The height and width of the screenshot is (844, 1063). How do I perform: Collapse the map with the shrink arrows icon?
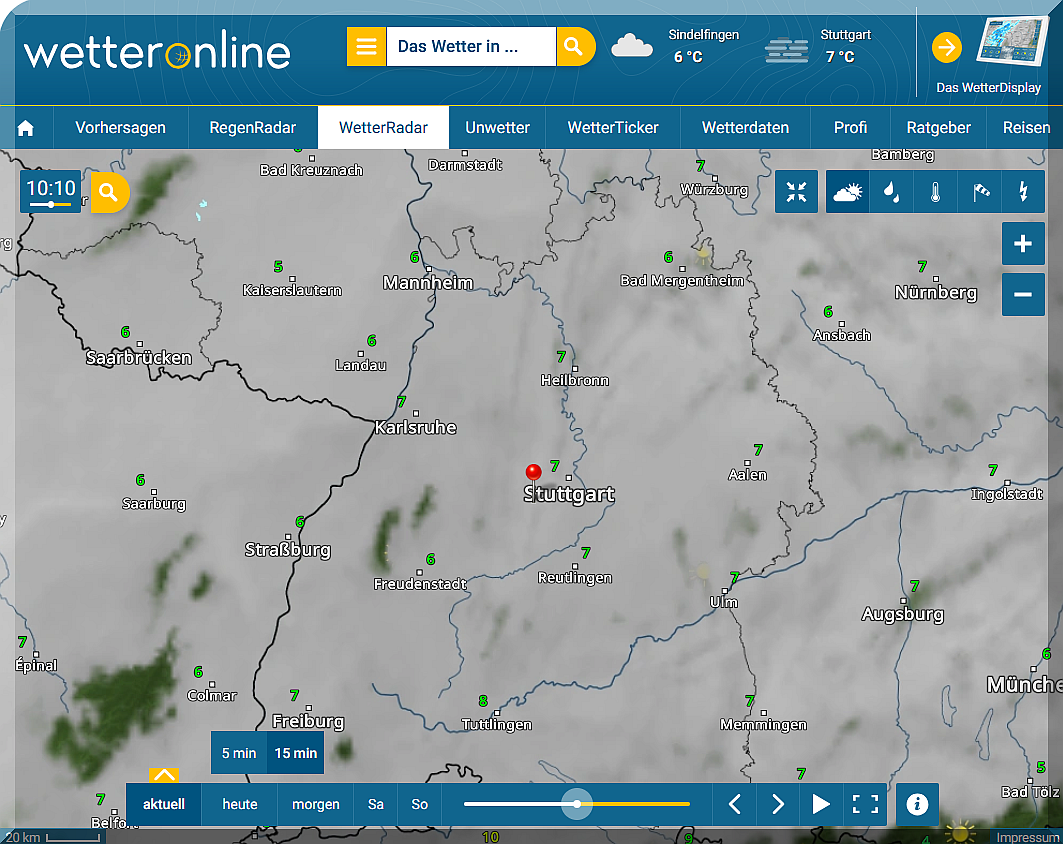pyautogui.click(x=797, y=192)
